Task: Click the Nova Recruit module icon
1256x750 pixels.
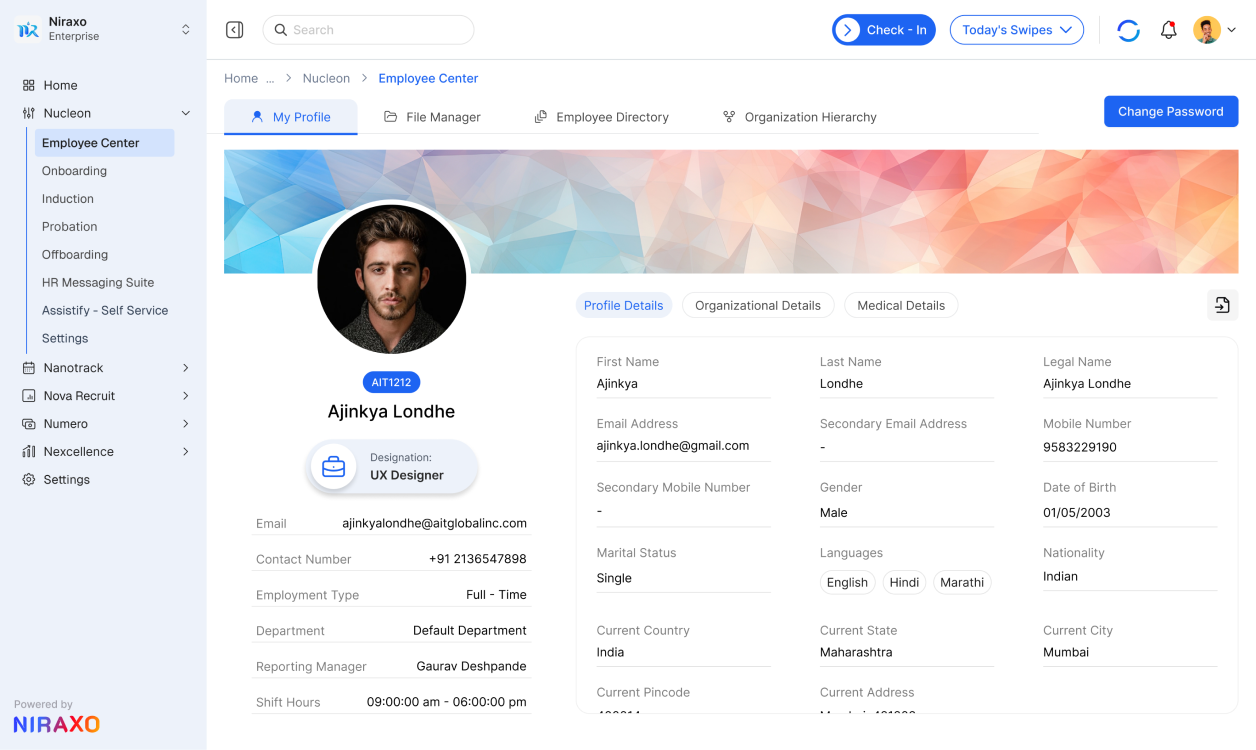Action: tap(28, 395)
